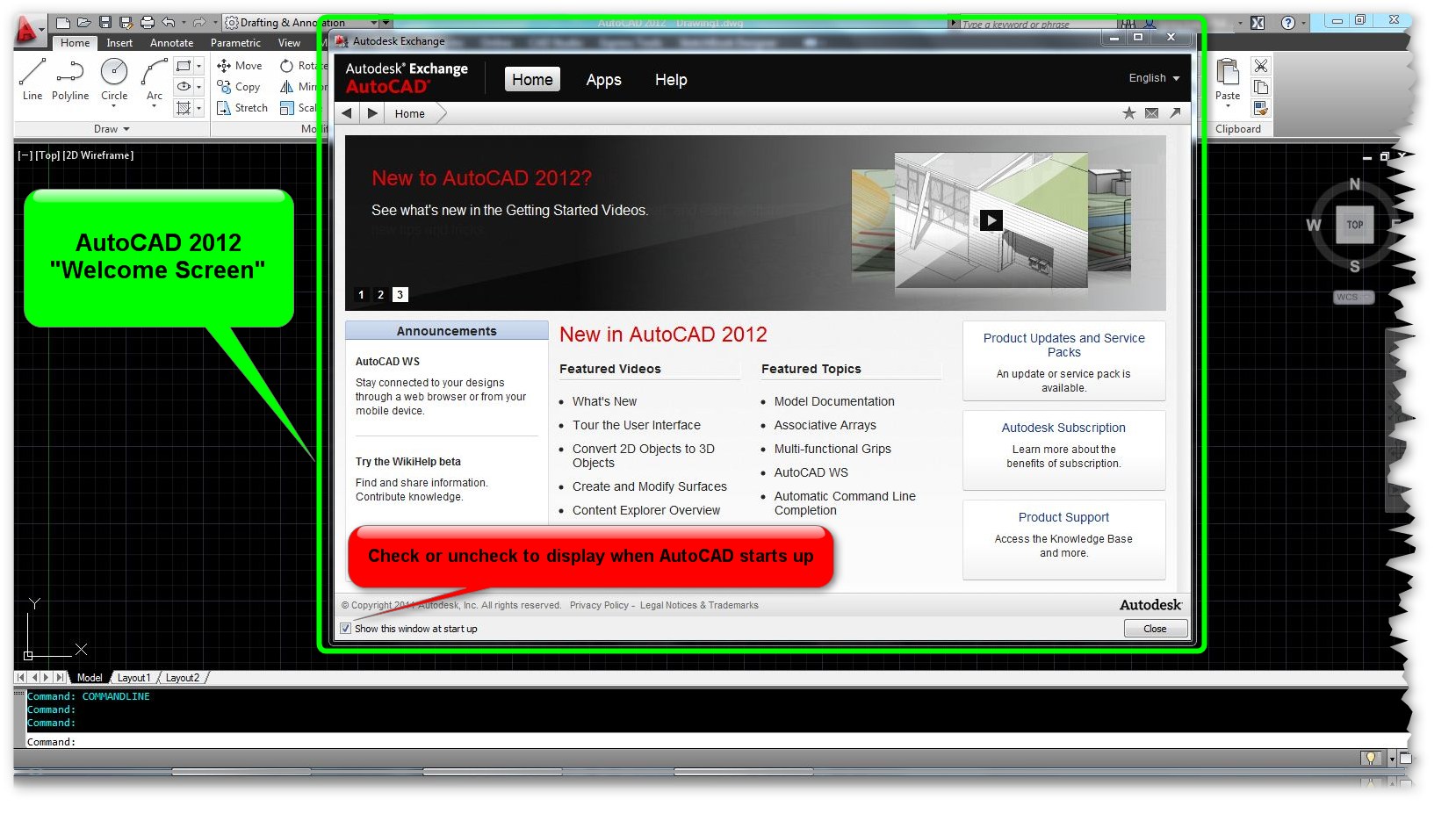The height and width of the screenshot is (828, 1456).
Task: Select the Move tool
Action: click(239, 65)
